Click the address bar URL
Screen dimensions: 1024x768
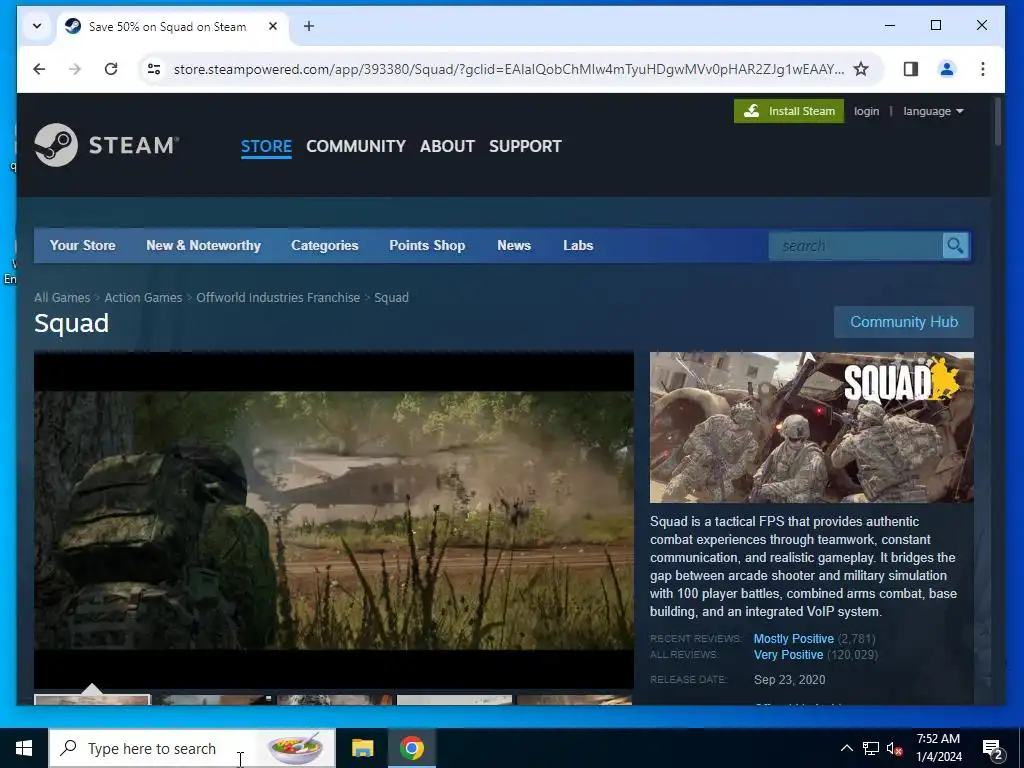508,69
